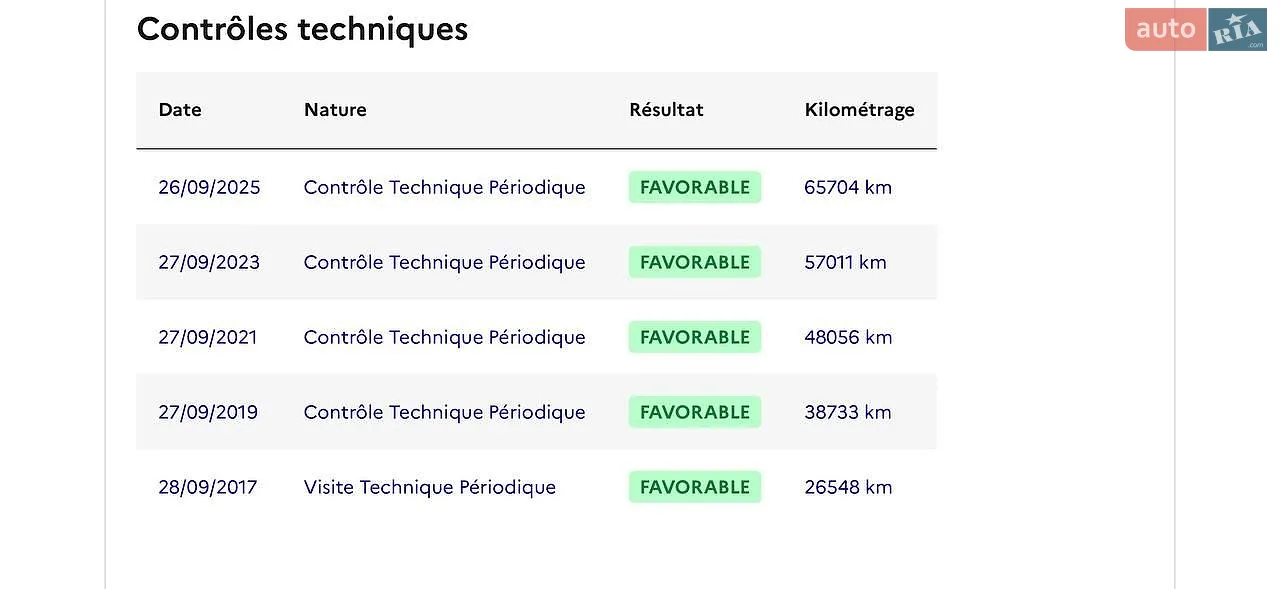The image size is (1280, 589).
Task: Click the 65704 km mileage value
Action: pos(848,187)
